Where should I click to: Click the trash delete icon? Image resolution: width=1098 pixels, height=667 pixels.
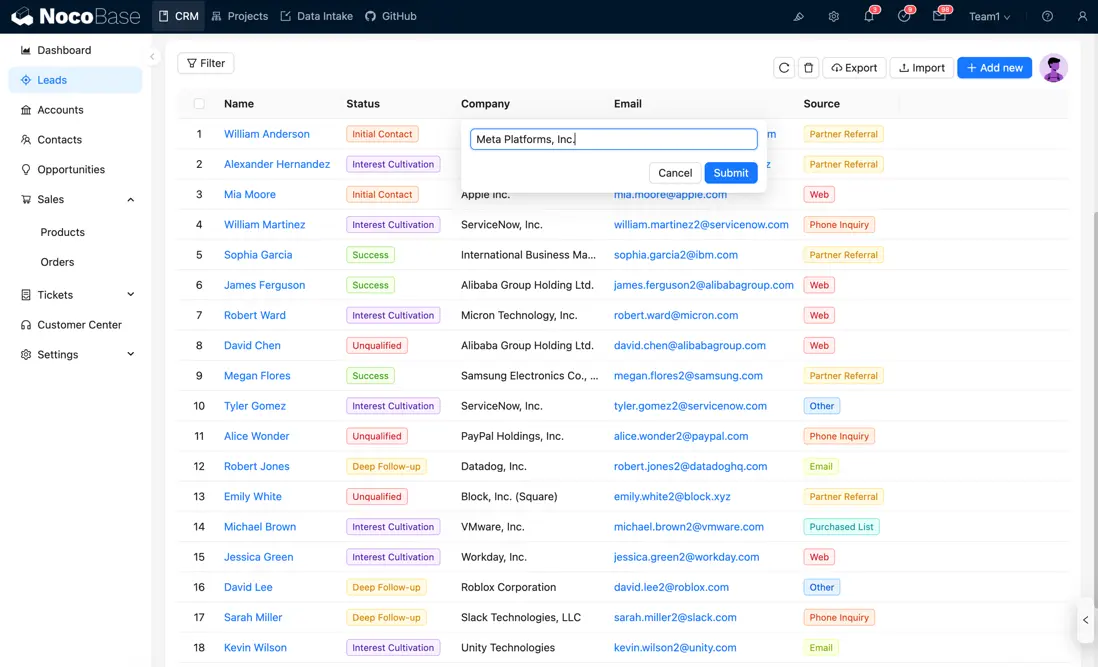click(x=809, y=68)
